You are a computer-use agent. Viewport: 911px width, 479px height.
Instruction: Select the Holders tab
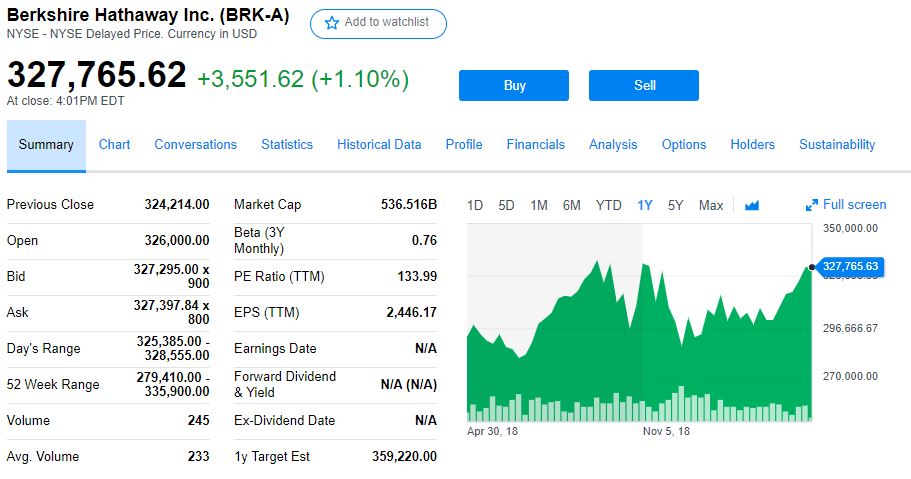pos(752,144)
